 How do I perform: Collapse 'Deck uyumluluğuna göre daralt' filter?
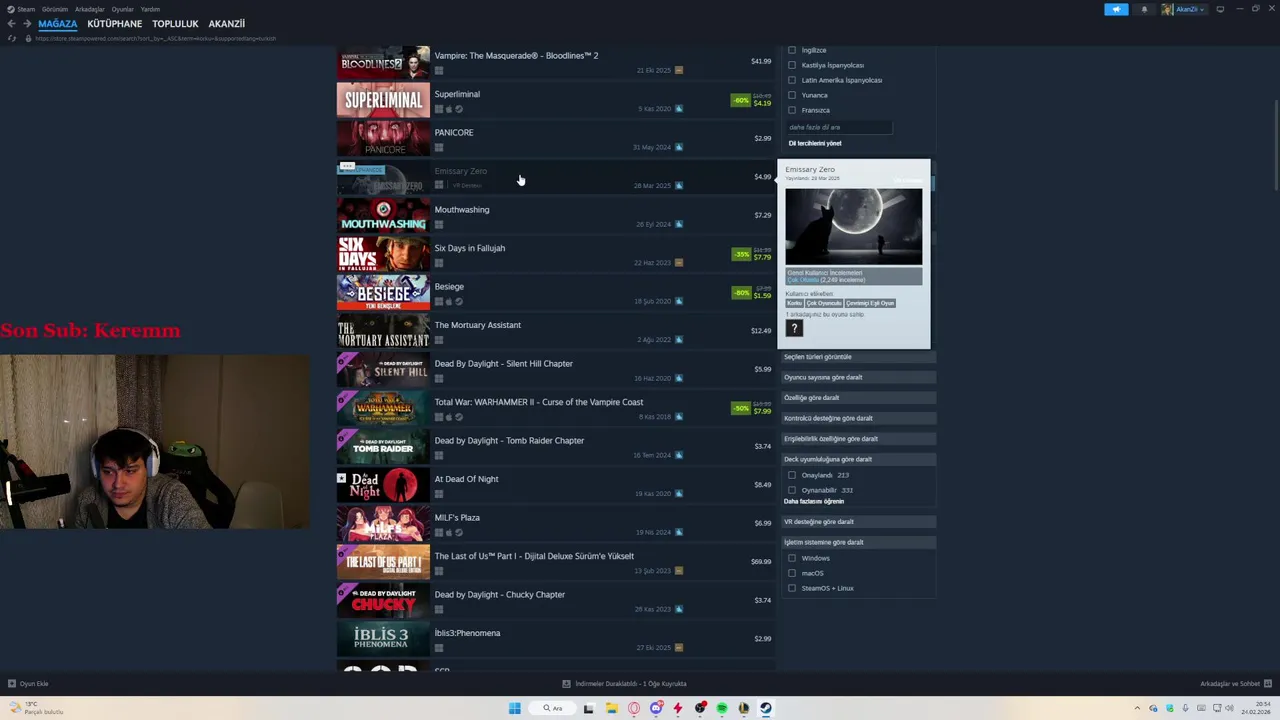point(858,459)
